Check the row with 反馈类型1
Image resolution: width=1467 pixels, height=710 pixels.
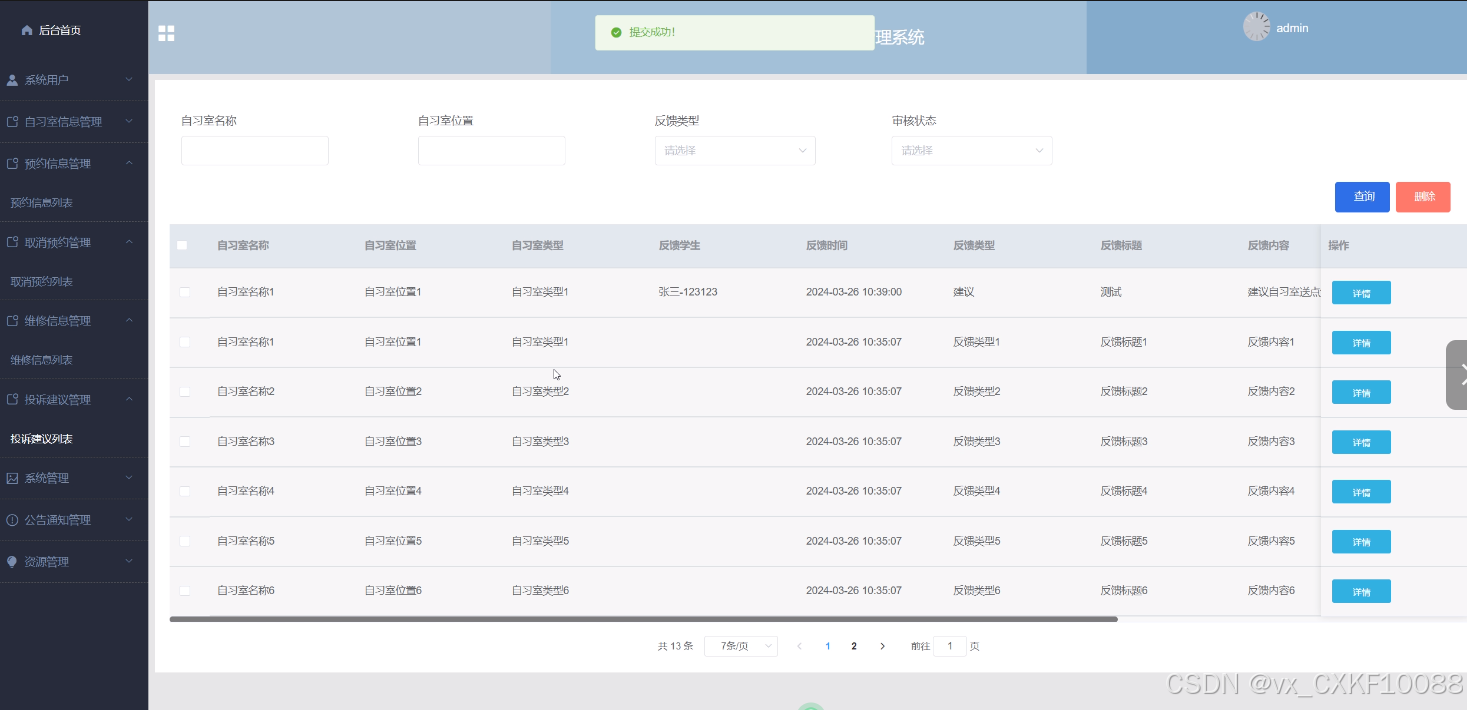click(184, 342)
